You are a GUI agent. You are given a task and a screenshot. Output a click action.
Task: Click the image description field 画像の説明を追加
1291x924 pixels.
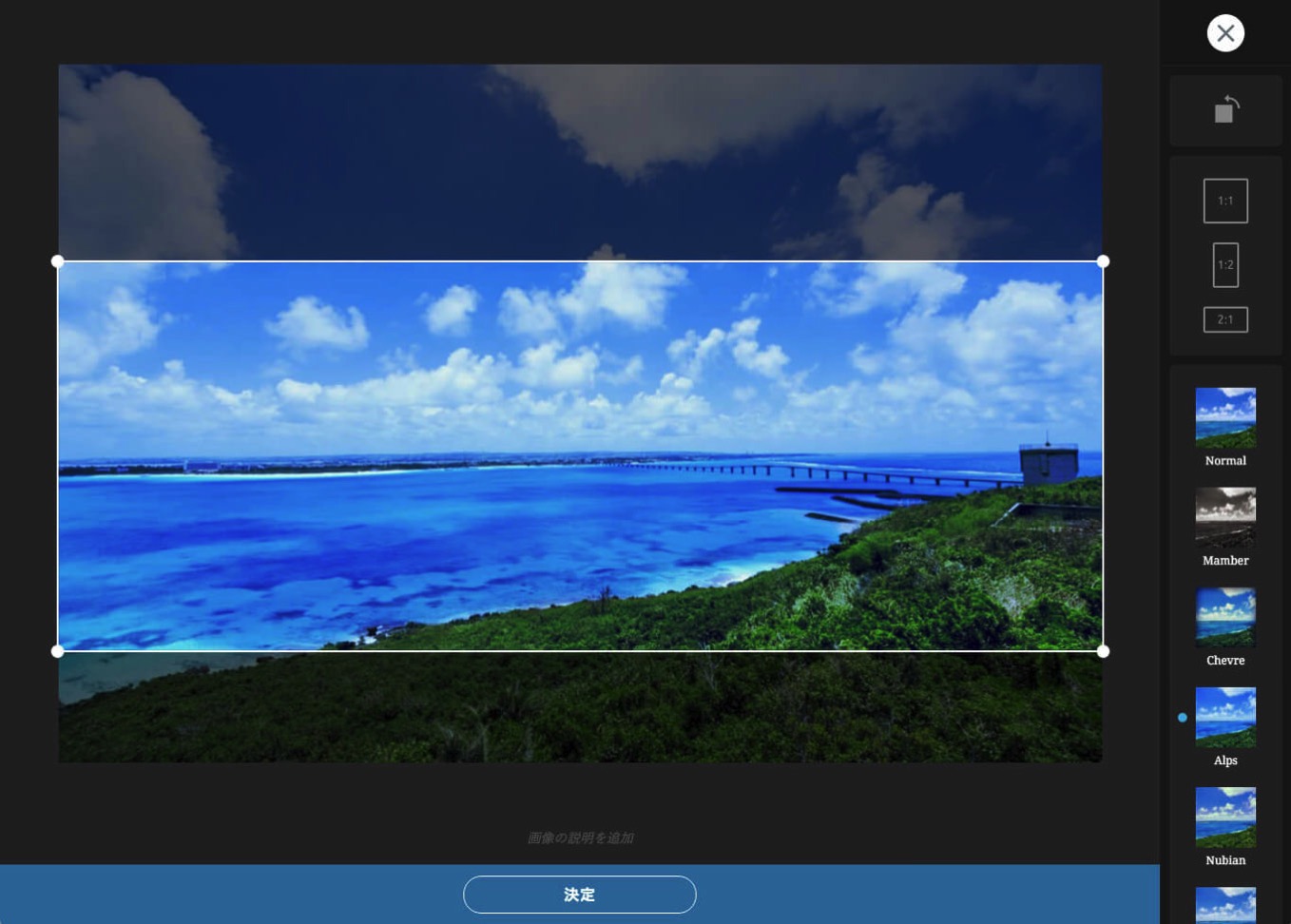pyautogui.click(x=580, y=837)
